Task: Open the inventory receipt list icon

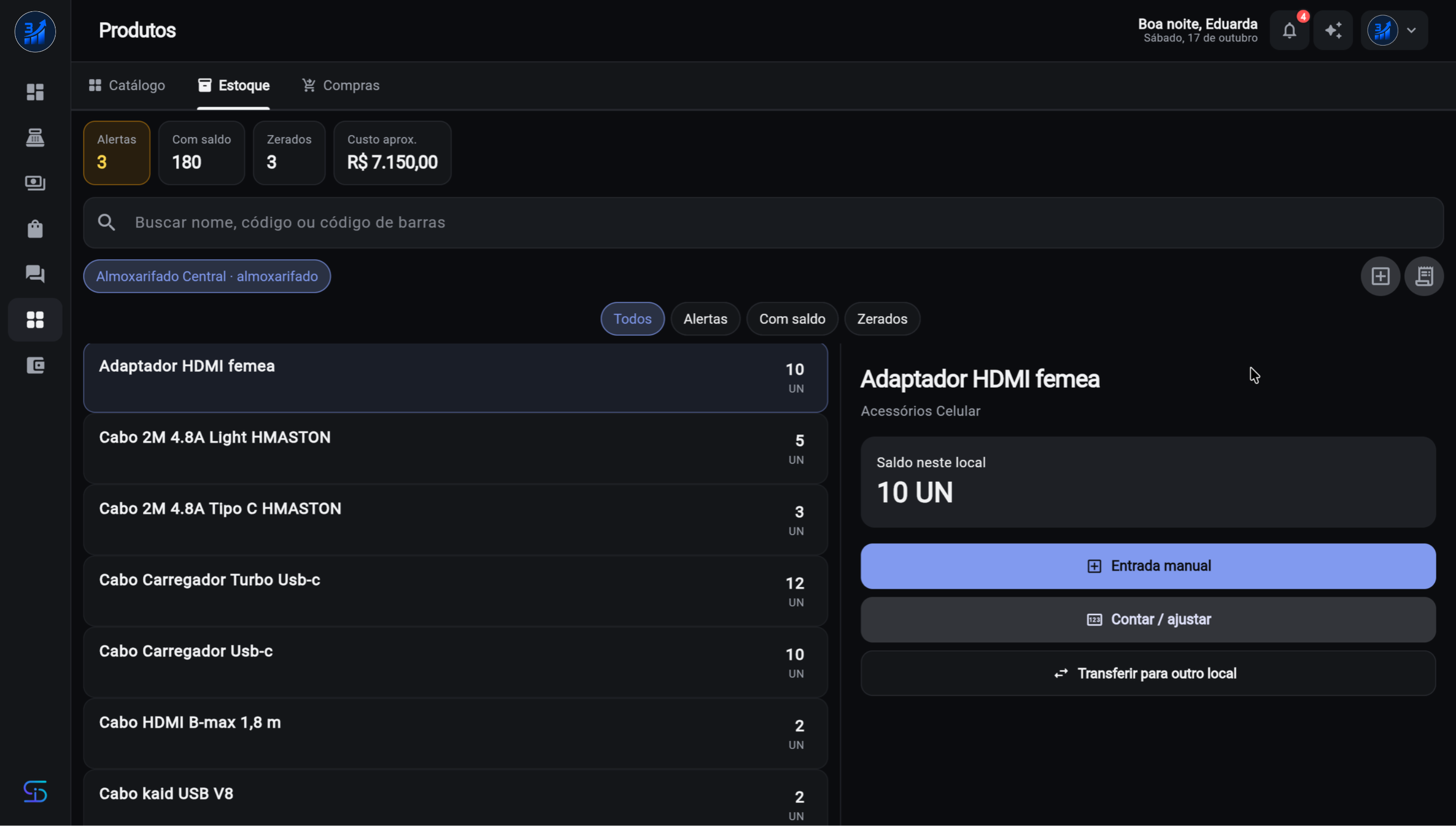Action: point(1424,276)
